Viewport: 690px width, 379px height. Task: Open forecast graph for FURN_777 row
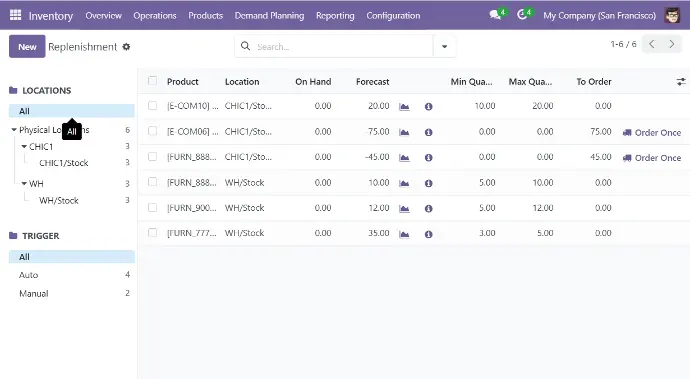pyautogui.click(x=404, y=234)
